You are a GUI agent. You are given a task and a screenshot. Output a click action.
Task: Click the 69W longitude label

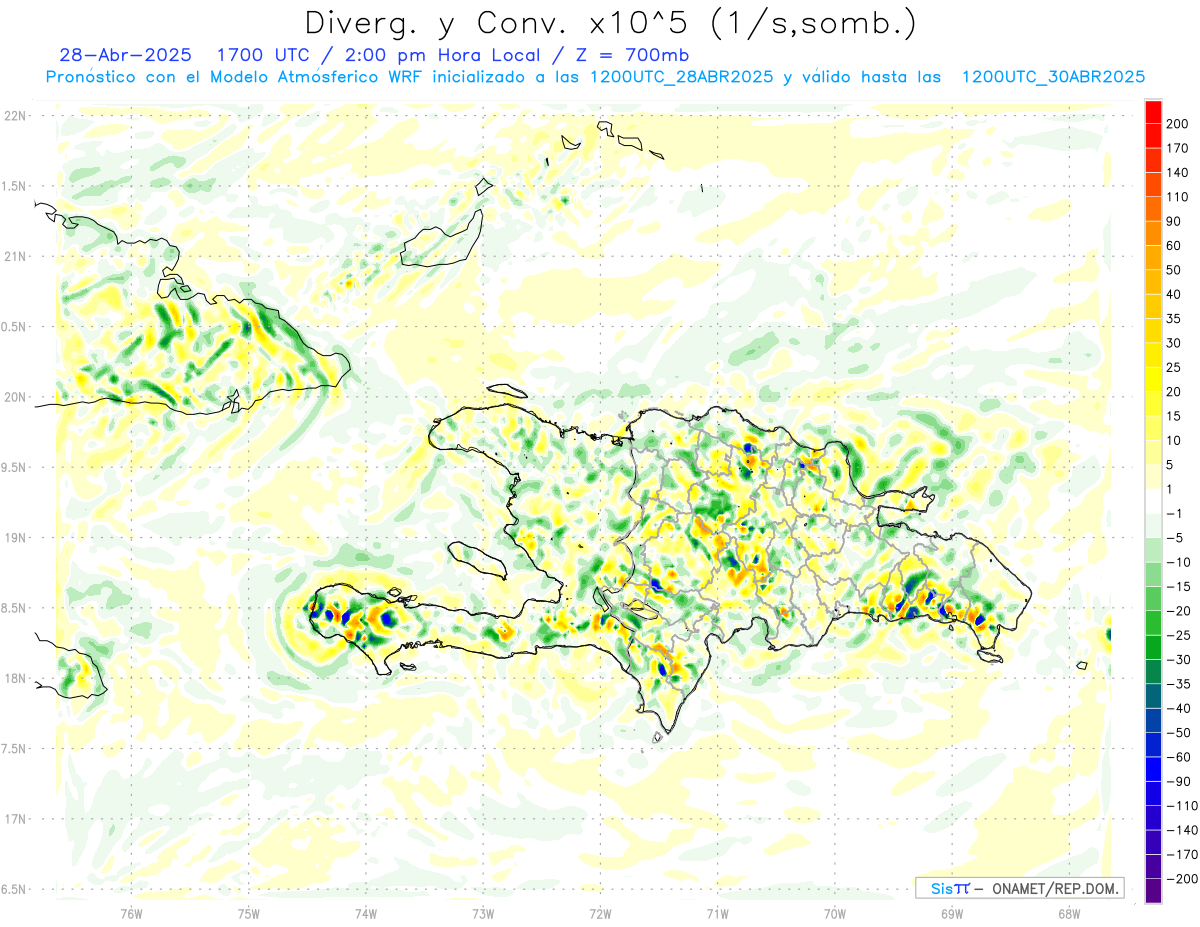(x=952, y=913)
